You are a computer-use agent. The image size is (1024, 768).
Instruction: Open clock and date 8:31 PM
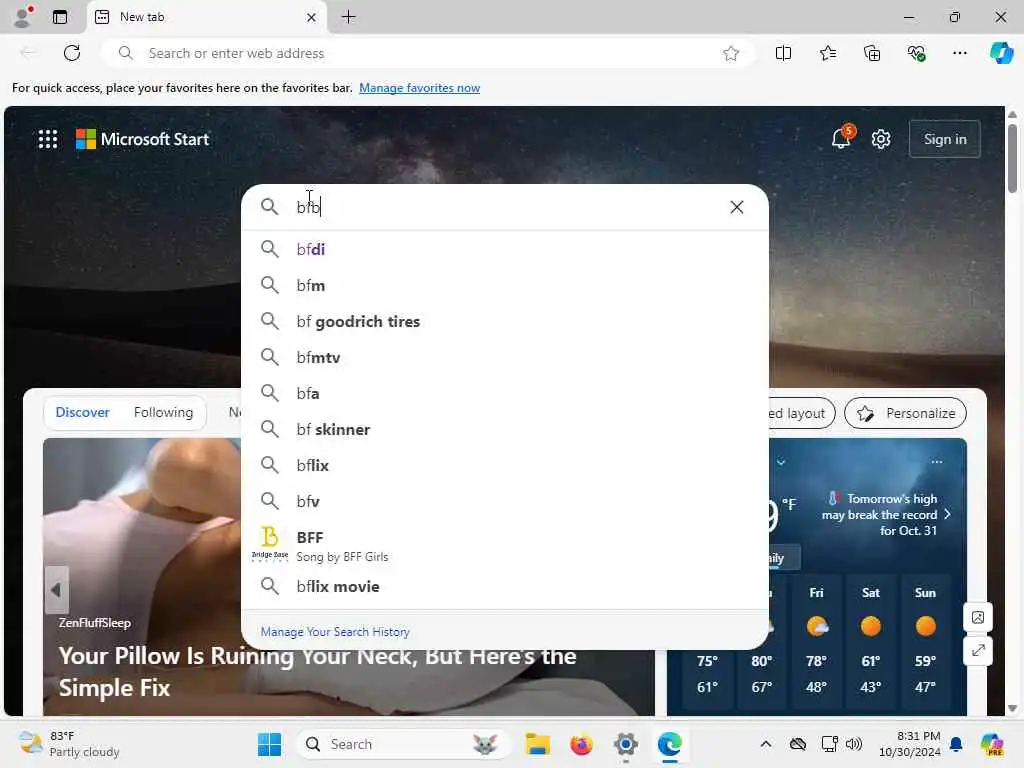point(910,744)
